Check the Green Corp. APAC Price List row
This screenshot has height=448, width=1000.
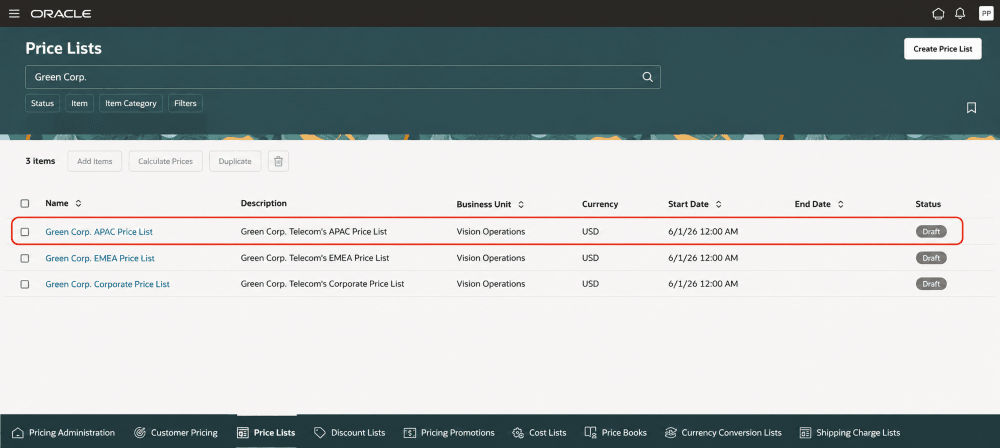tap(25, 232)
